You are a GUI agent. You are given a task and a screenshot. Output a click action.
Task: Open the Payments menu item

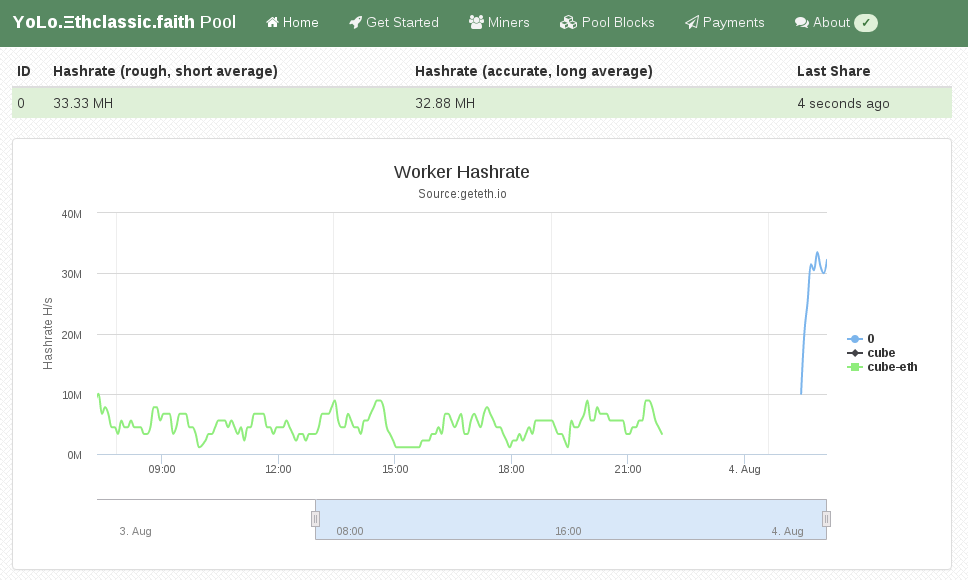tap(725, 23)
